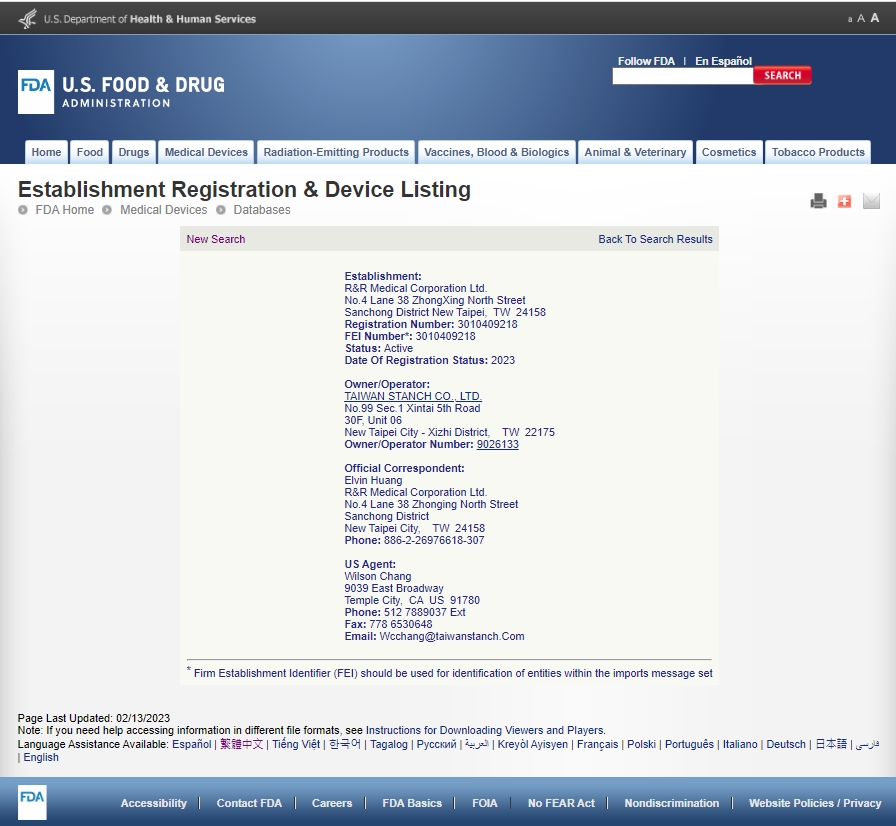
Task: Select the smallest text size a
Action: (850, 19)
